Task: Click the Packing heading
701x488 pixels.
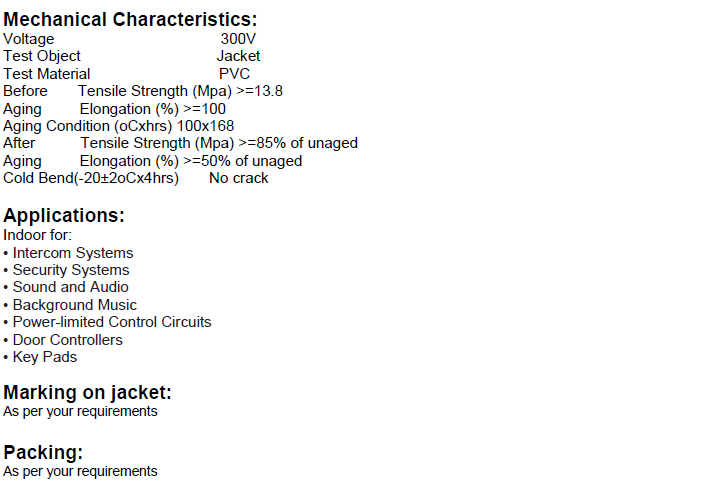Action: [x=43, y=453]
